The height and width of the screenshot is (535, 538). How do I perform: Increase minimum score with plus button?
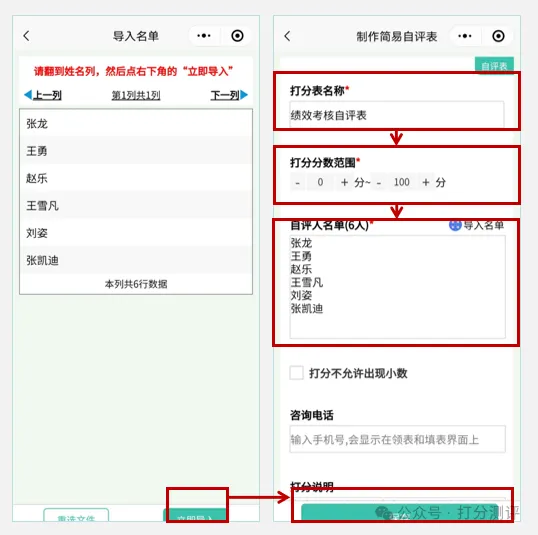(x=344, y=182)
